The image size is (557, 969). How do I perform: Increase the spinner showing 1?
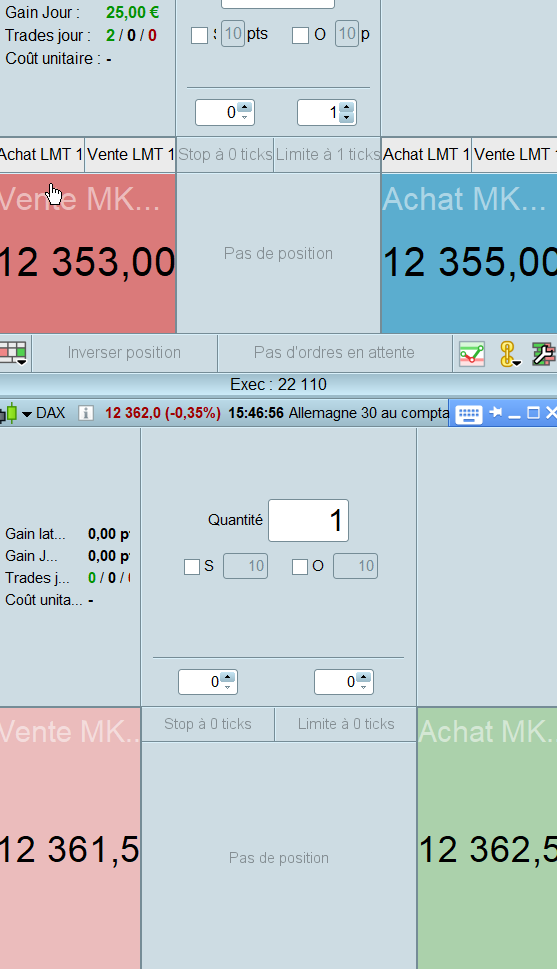pos(346,108)
